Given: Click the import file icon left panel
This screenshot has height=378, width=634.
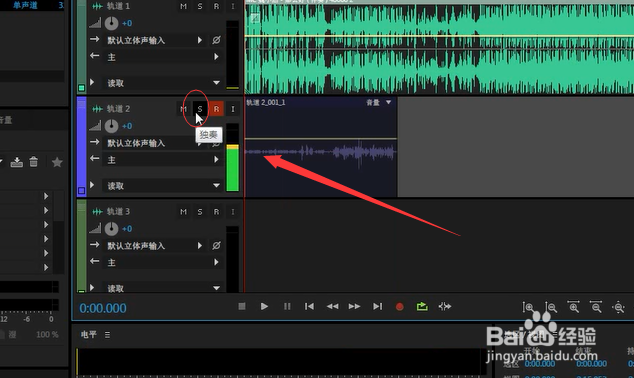Looking at the screenshot, I should point(17,162).
